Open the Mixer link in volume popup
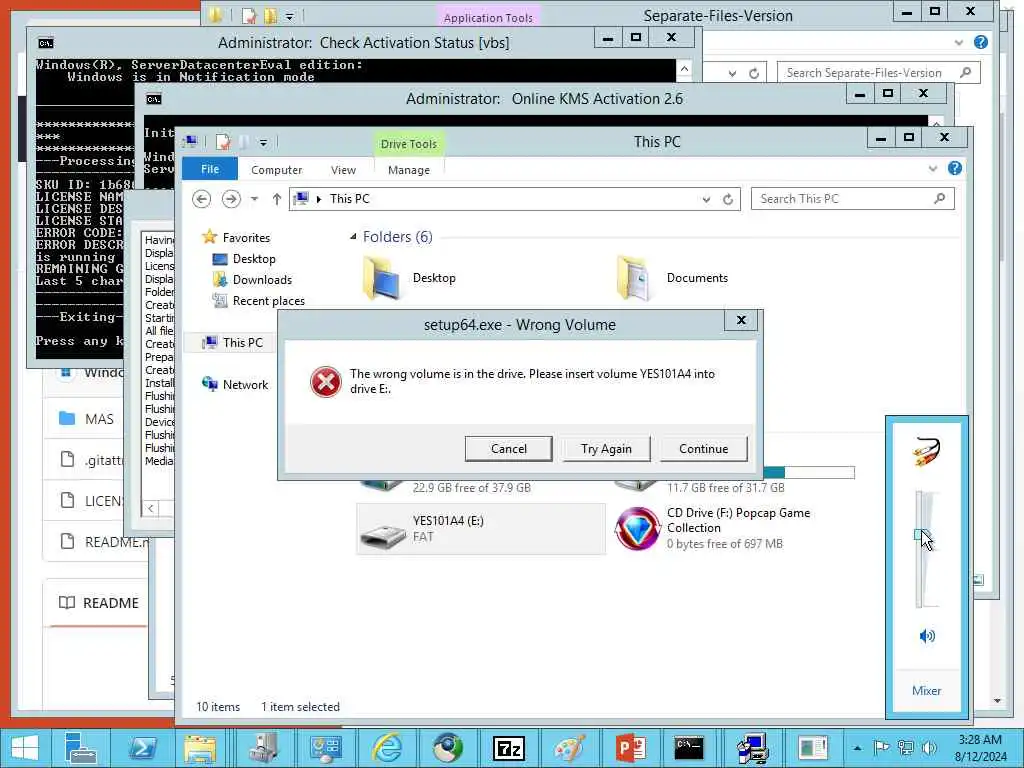Screen dimensions: 1024x768 click(x=926, y=690)
